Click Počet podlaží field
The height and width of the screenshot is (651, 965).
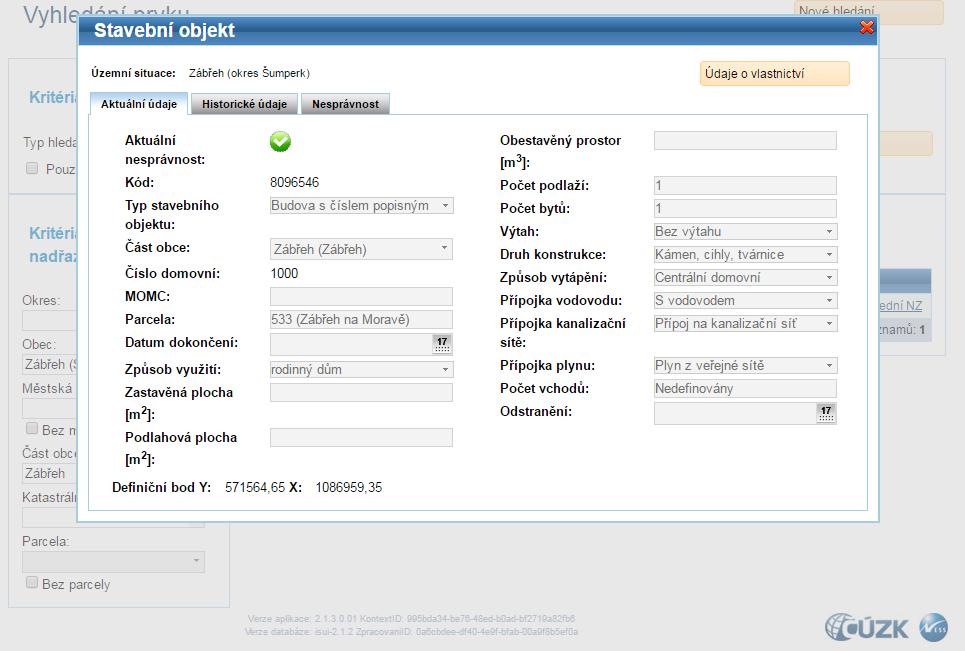[x=745, y=185]
